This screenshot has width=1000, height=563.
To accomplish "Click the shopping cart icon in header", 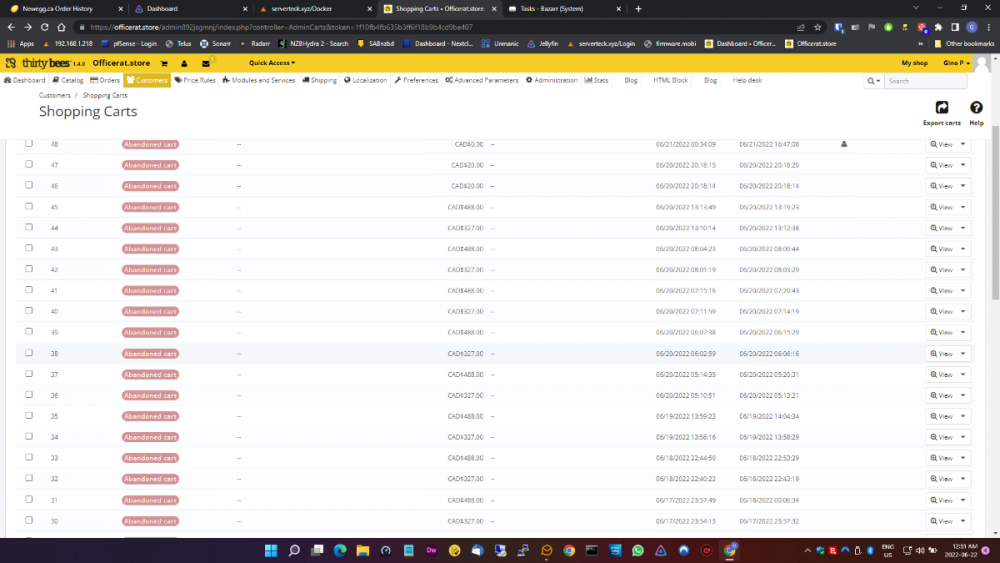I will (164, 63).
